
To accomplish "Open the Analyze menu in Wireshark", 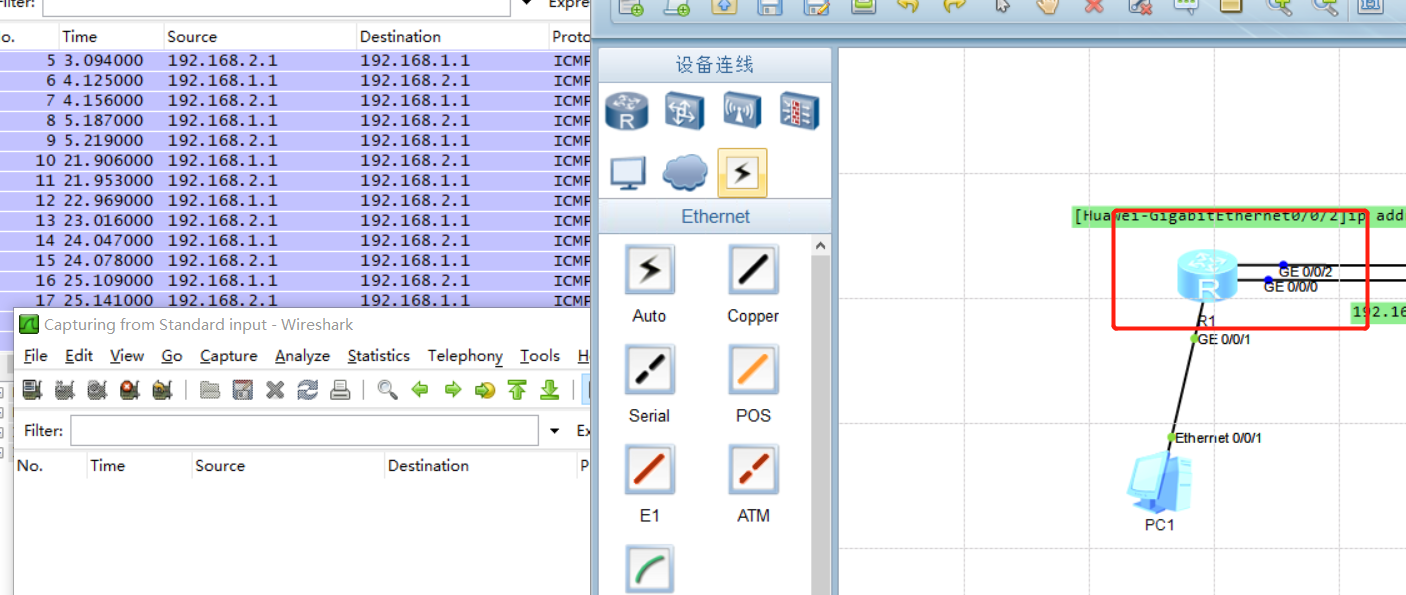I will click(302, 356).
